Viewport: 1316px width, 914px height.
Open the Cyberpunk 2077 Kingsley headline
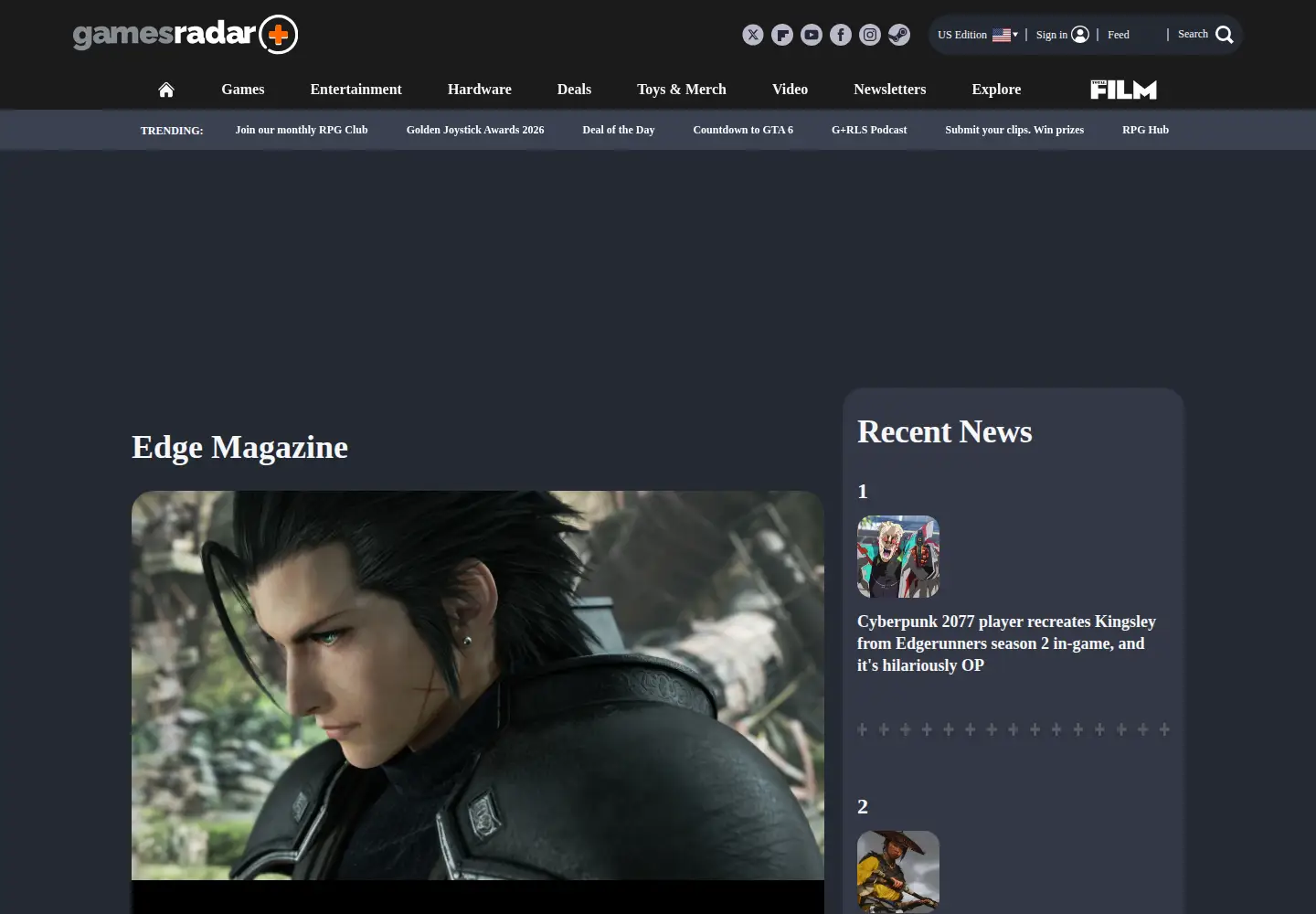[x=1006, y=643]
